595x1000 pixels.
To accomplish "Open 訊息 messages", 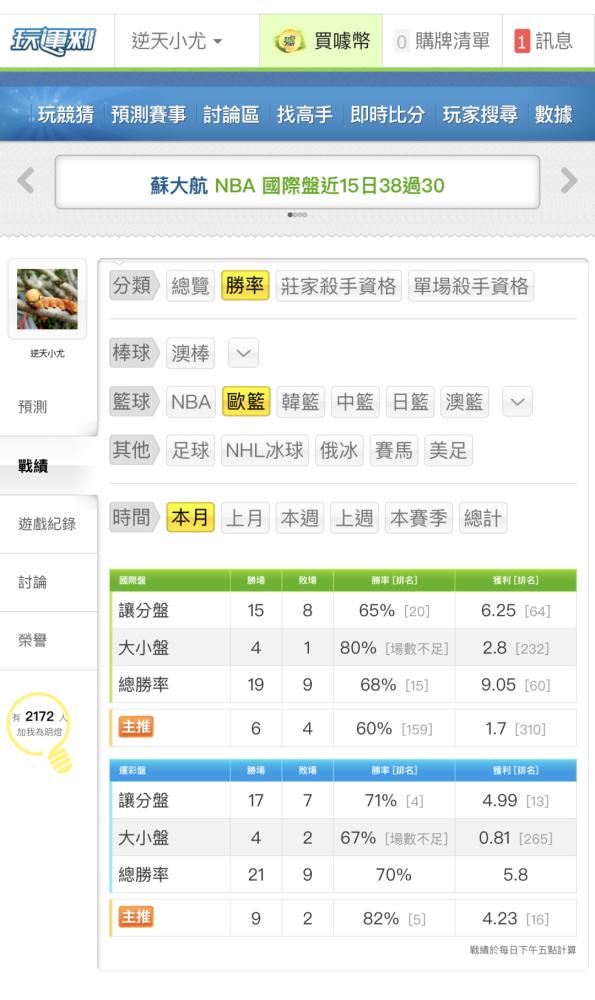I will tap(544, 41).
